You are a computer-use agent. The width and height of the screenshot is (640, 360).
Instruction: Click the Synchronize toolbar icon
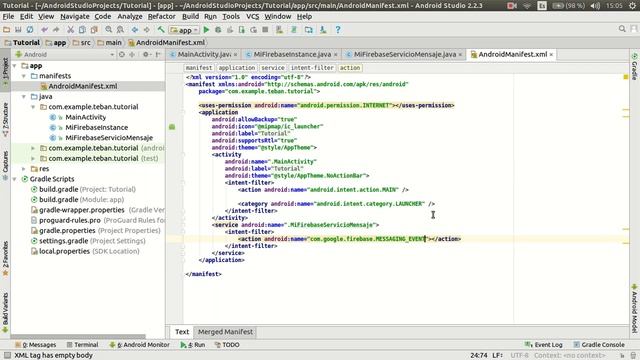click(30, 30)
